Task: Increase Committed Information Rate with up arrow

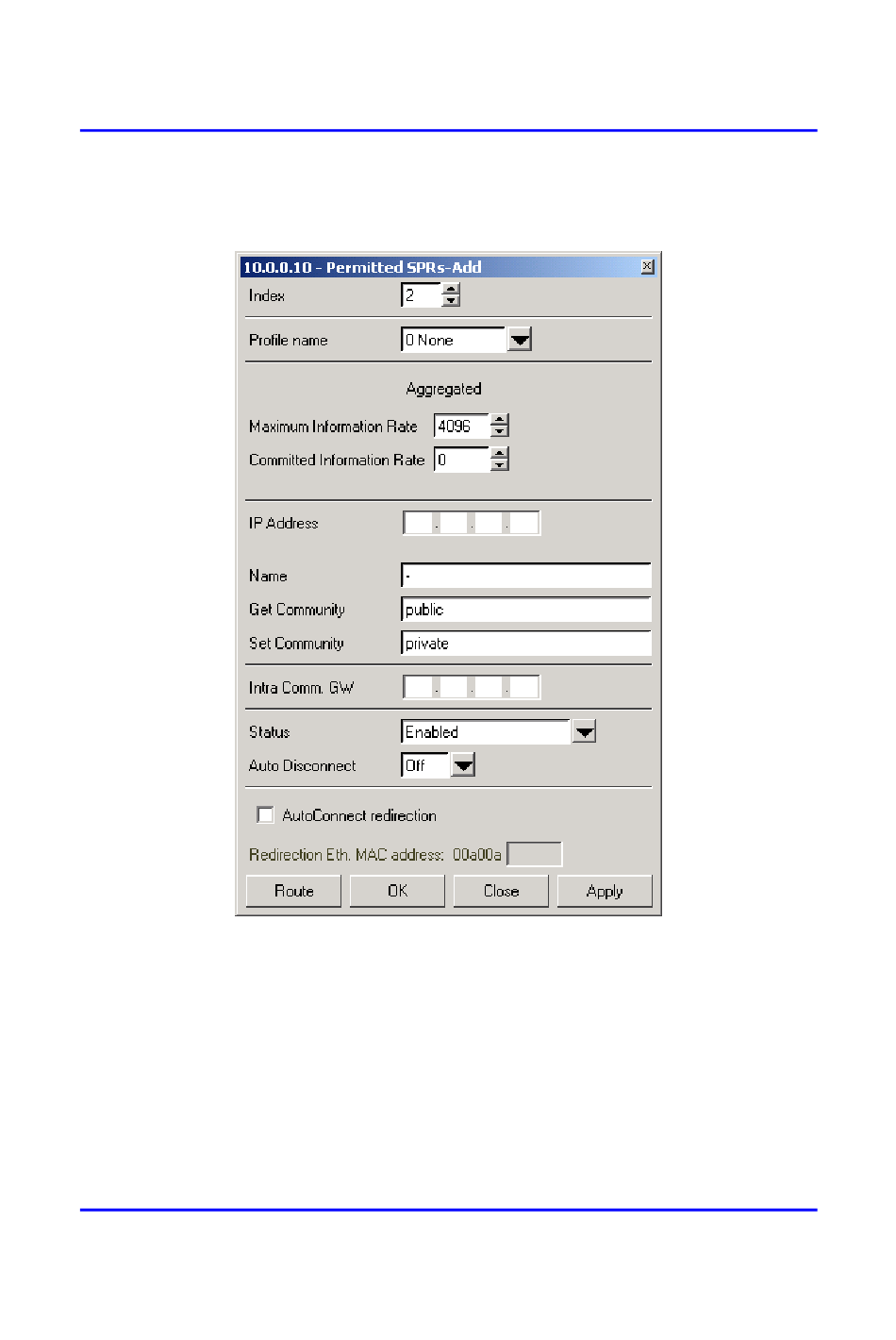Action: click(x=500, y=454)
